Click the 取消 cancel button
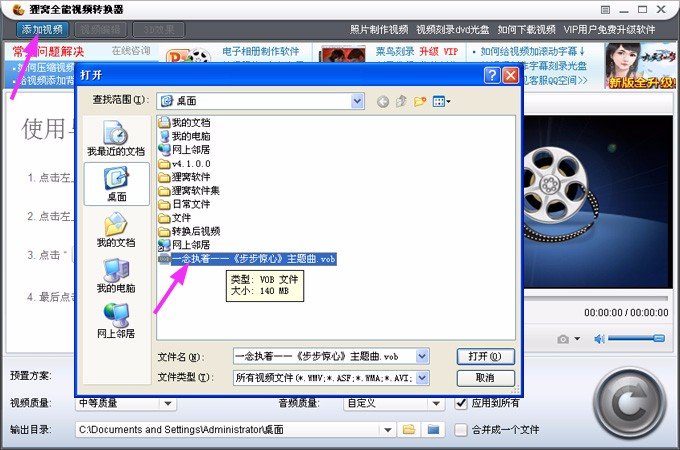Viewport: 680px width, 450px height. (x=486, y=378)
